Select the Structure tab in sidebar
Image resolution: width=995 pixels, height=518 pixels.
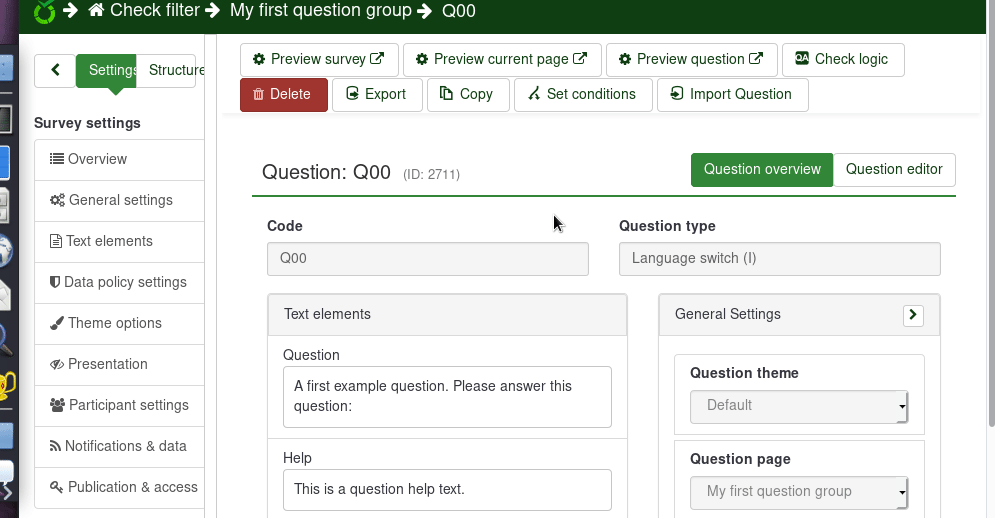[x=176, y=70]
